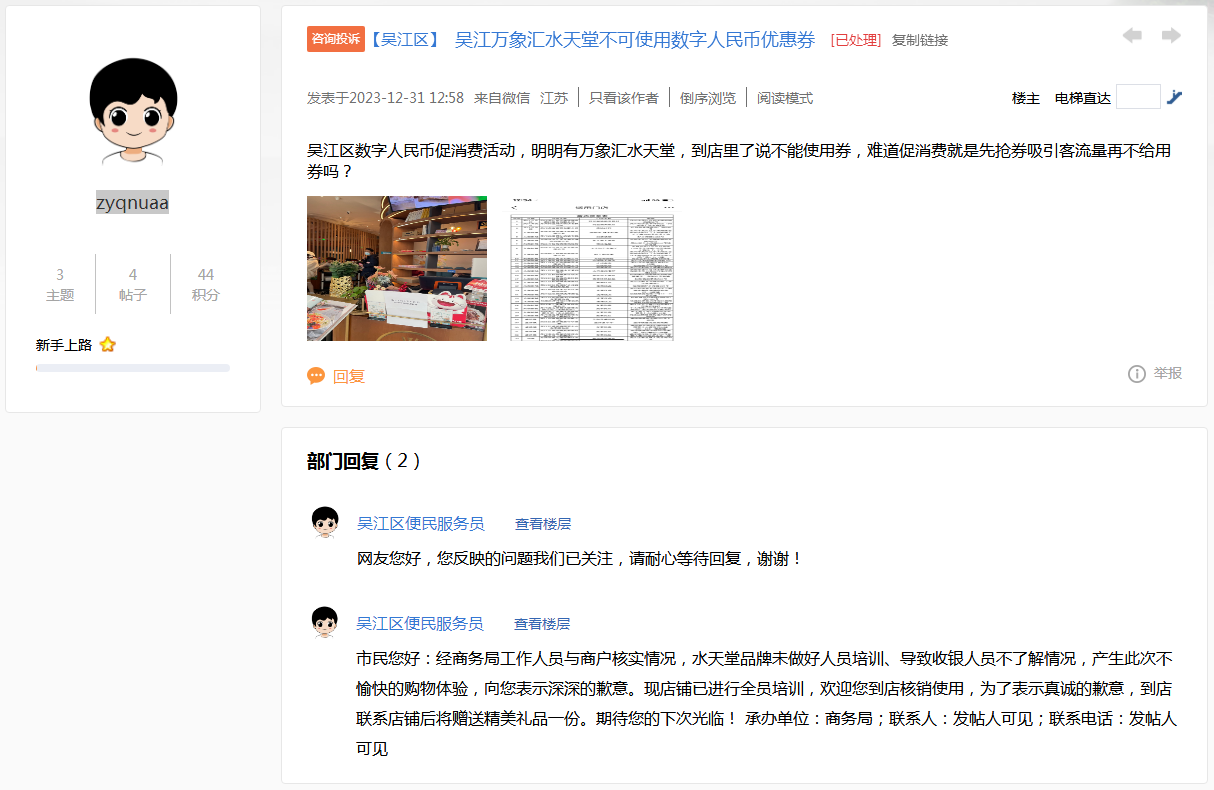Click the 电梯直达 floor number input field
The width and height of the screenshot is (1214, 790).
click(x=1138, y=97)
